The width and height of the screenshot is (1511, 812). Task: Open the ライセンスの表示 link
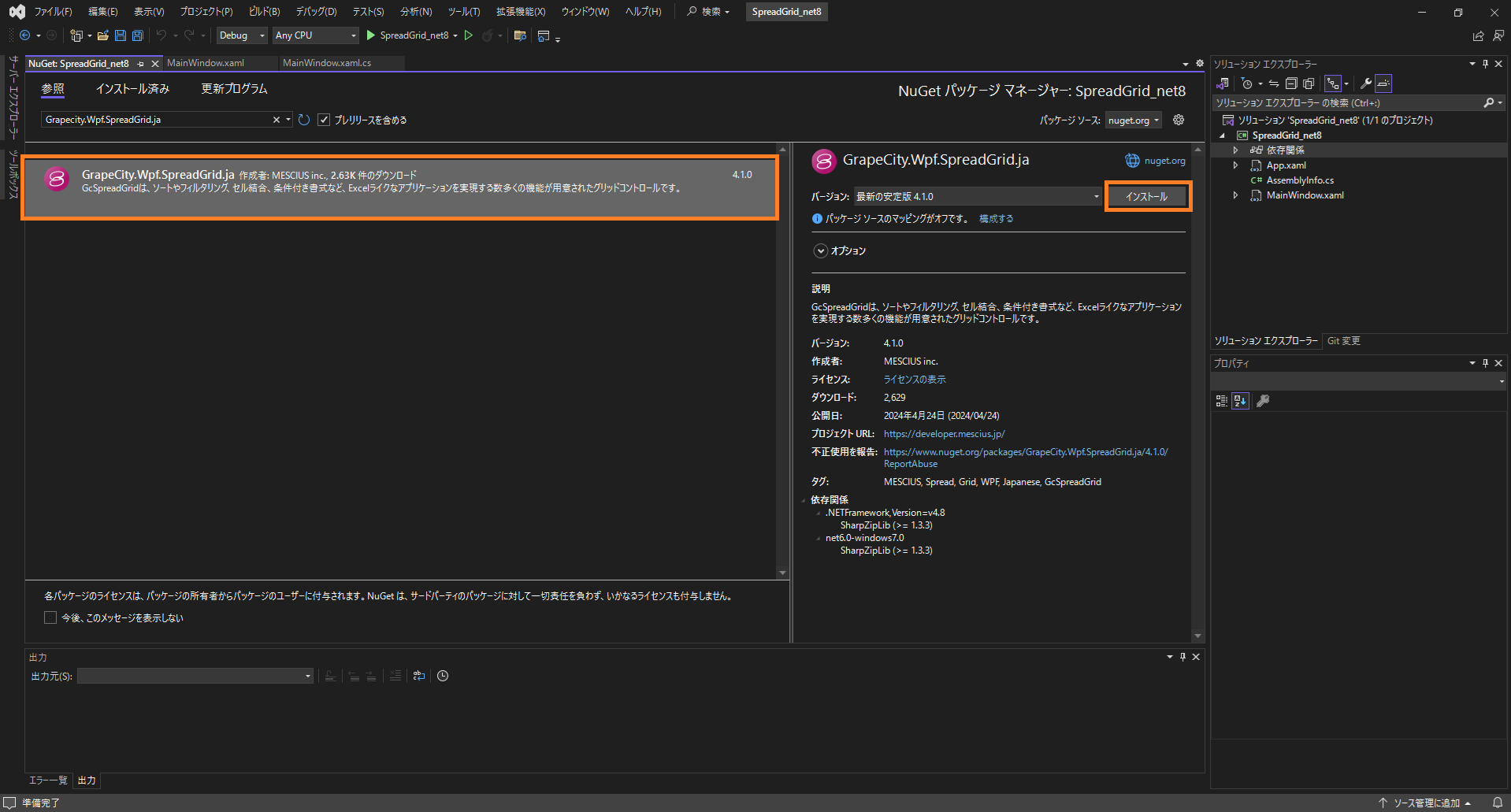coord(915,380)
